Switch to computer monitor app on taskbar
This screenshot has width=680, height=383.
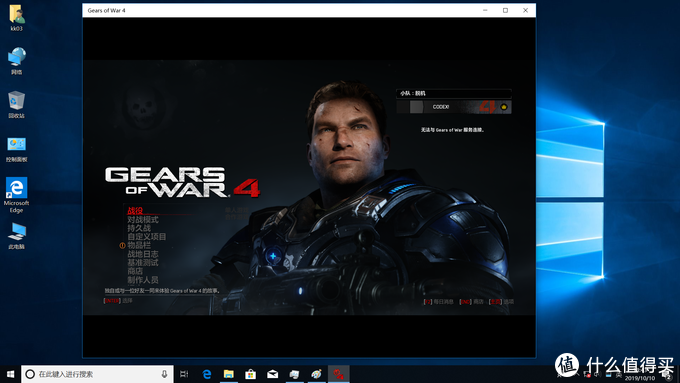[294, 374]
